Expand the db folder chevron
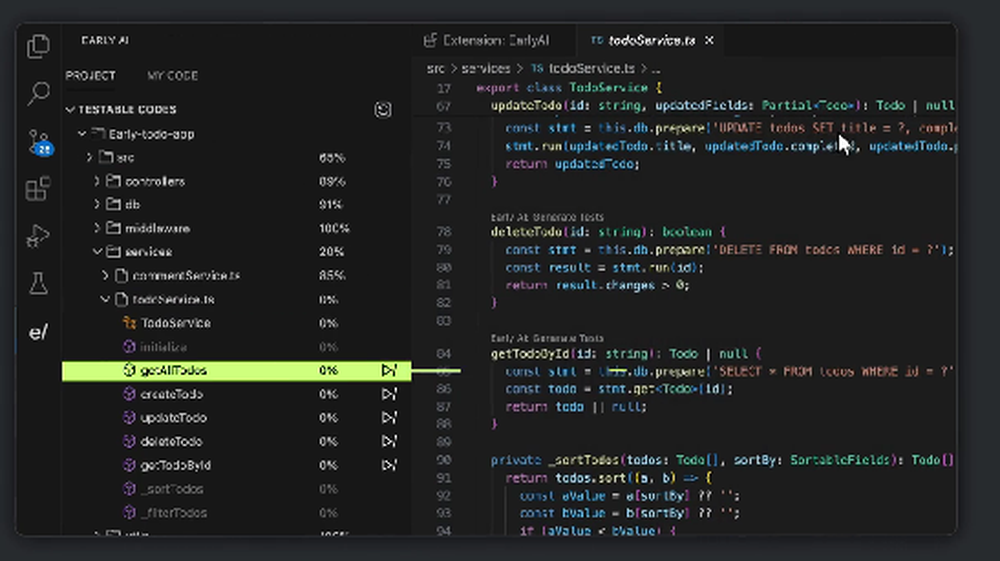The height and width of the screenshot is (561, 1000). (98, 205)
